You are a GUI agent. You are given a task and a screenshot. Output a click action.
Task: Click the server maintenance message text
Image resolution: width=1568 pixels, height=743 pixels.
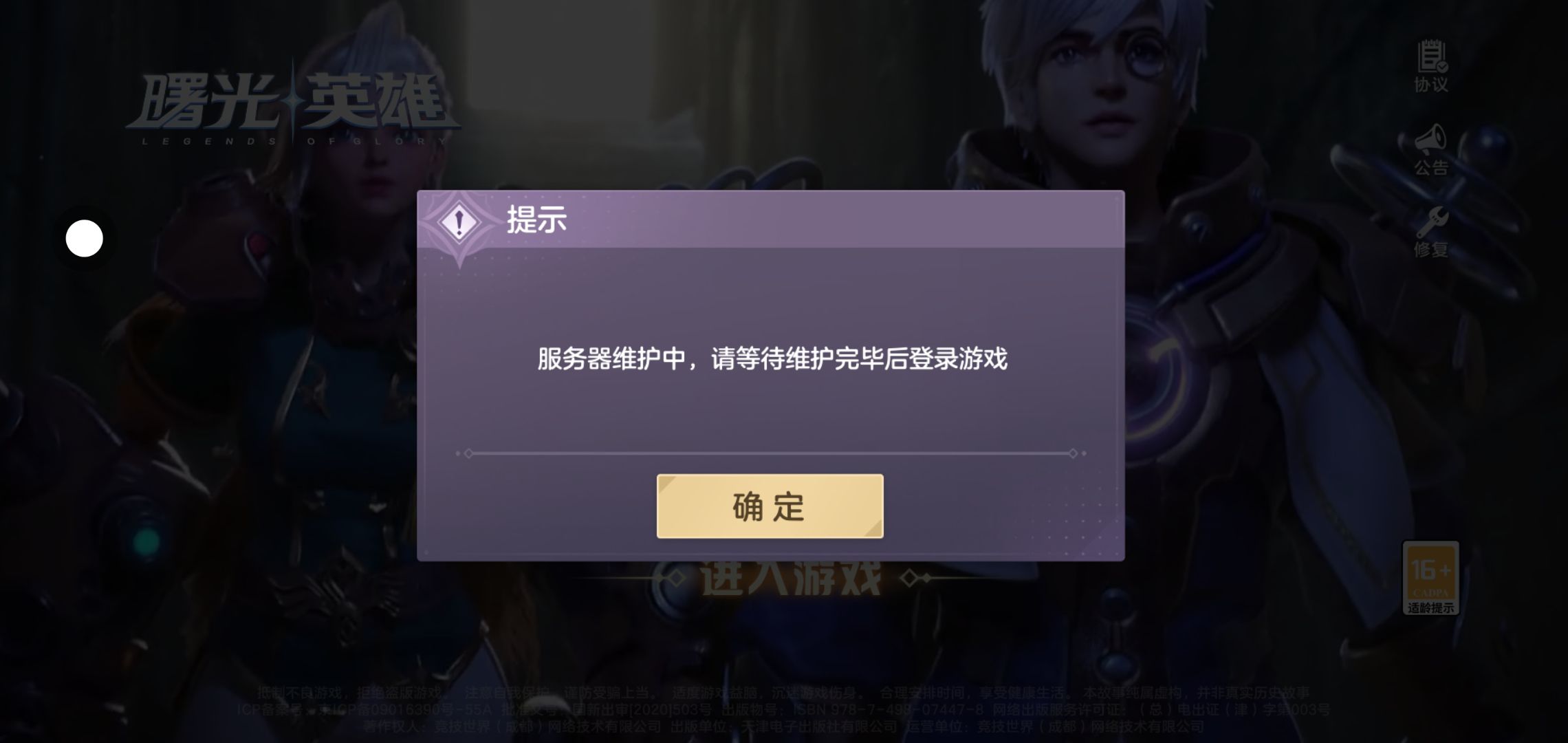pyautogui.click(x=772, y=358)
